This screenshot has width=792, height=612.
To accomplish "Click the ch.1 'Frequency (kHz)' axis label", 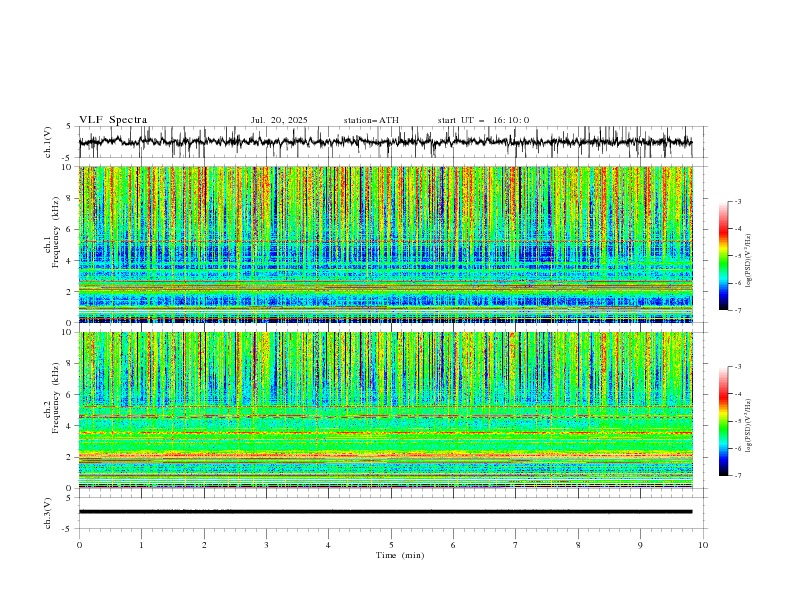I will click(x=56, y=233).
